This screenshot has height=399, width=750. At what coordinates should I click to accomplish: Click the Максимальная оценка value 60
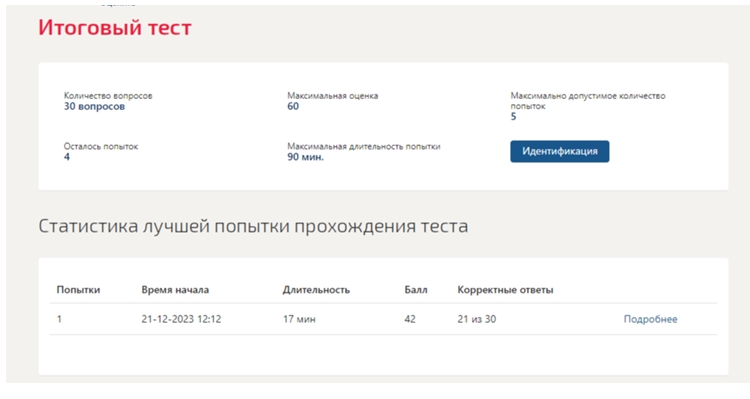tap(293, 106)
